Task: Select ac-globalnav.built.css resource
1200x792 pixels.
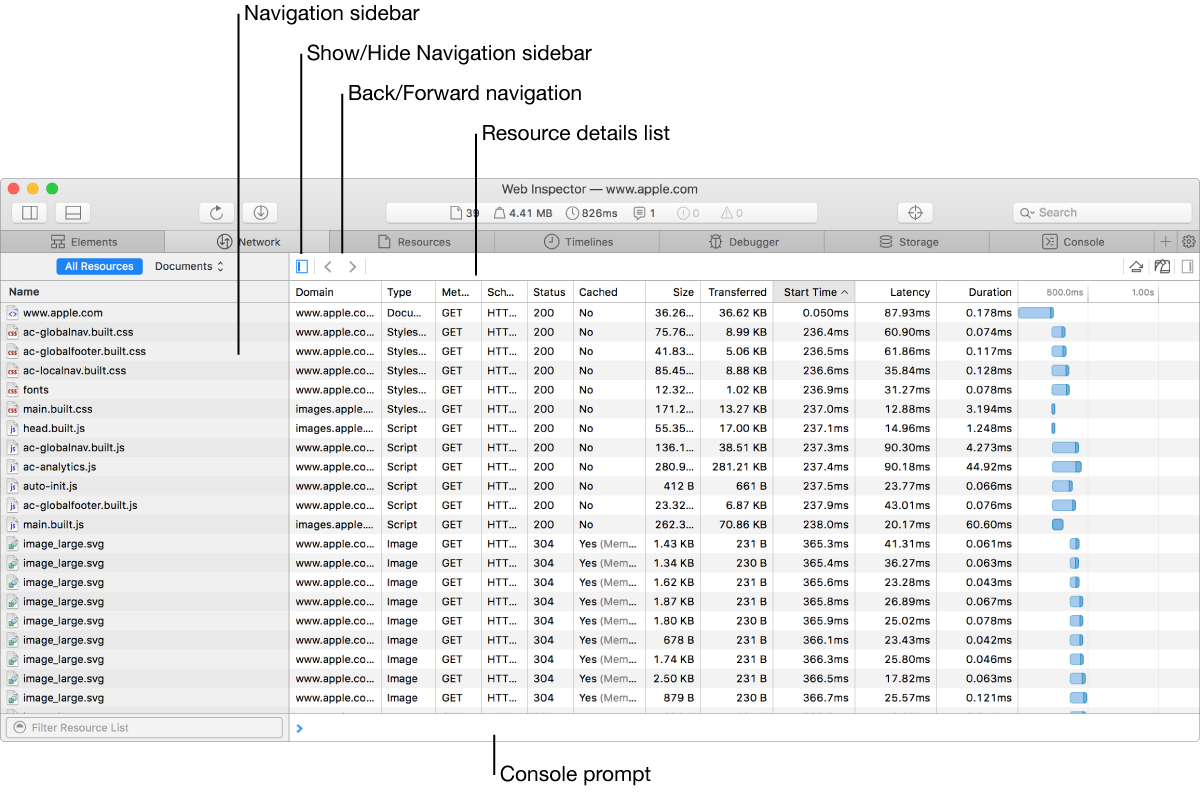Action: [x=144, y=332]
